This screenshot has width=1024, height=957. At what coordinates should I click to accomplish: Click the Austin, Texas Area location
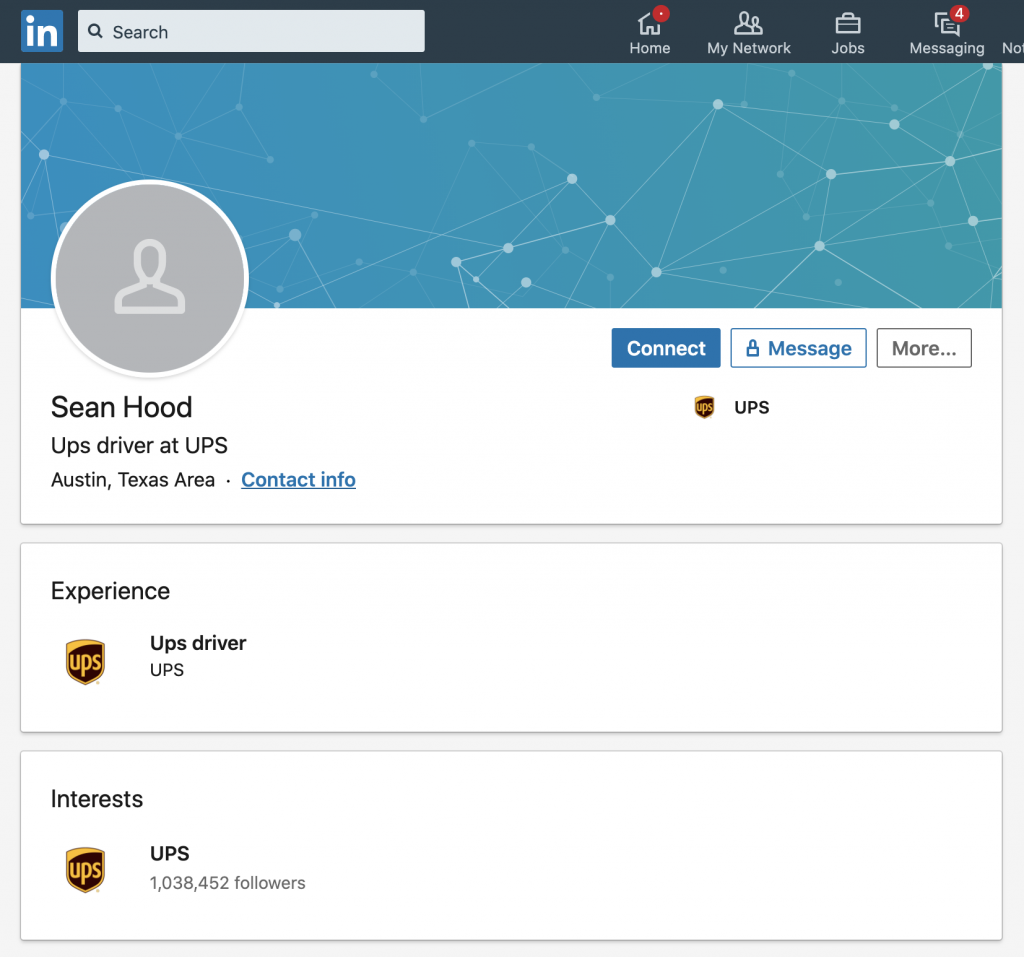tap(133, 479)
